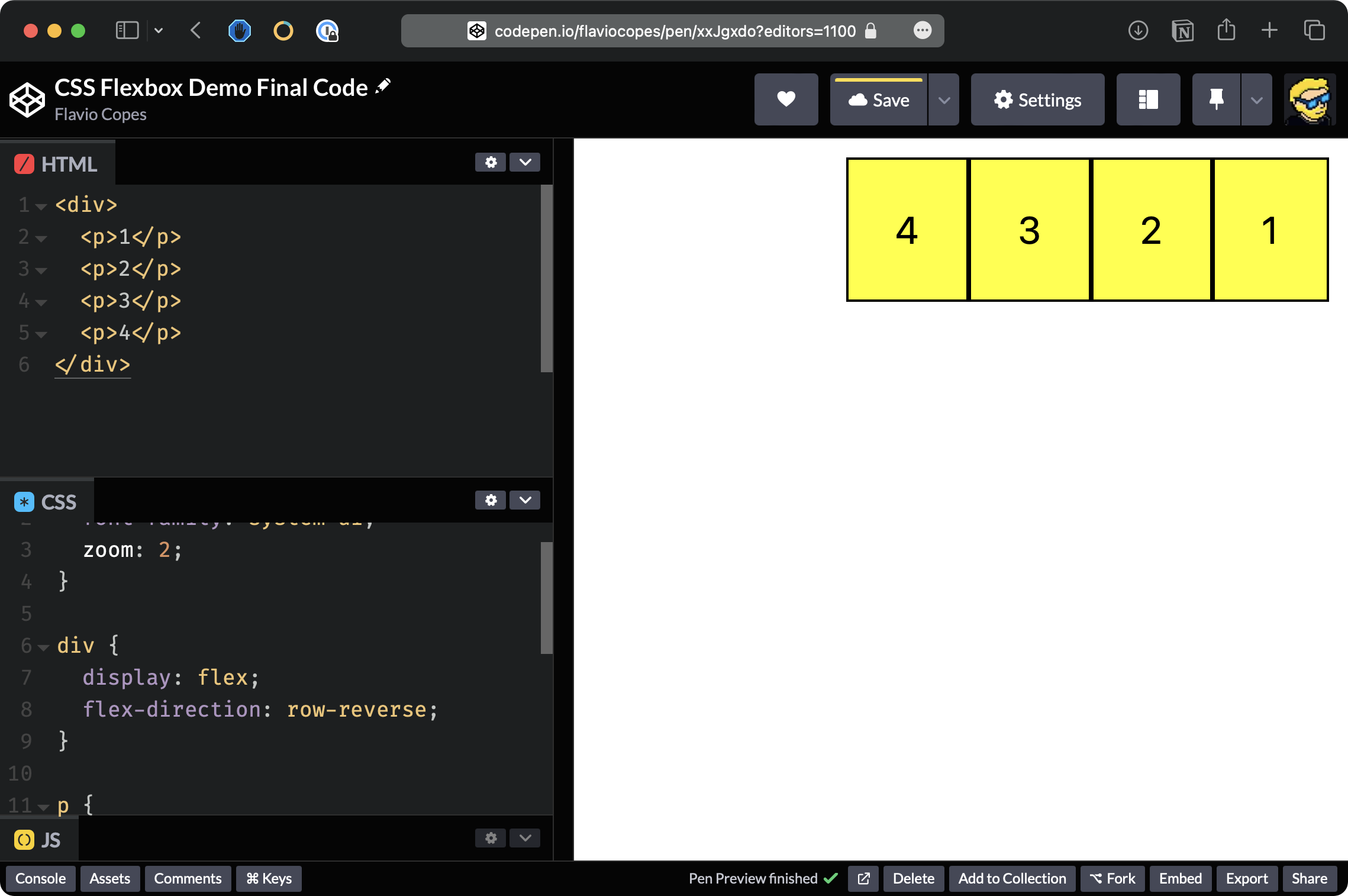The height and width of the screenshot is (896, 1348).
Task: Fold the p CSS rule line 11
Action: 43,807
